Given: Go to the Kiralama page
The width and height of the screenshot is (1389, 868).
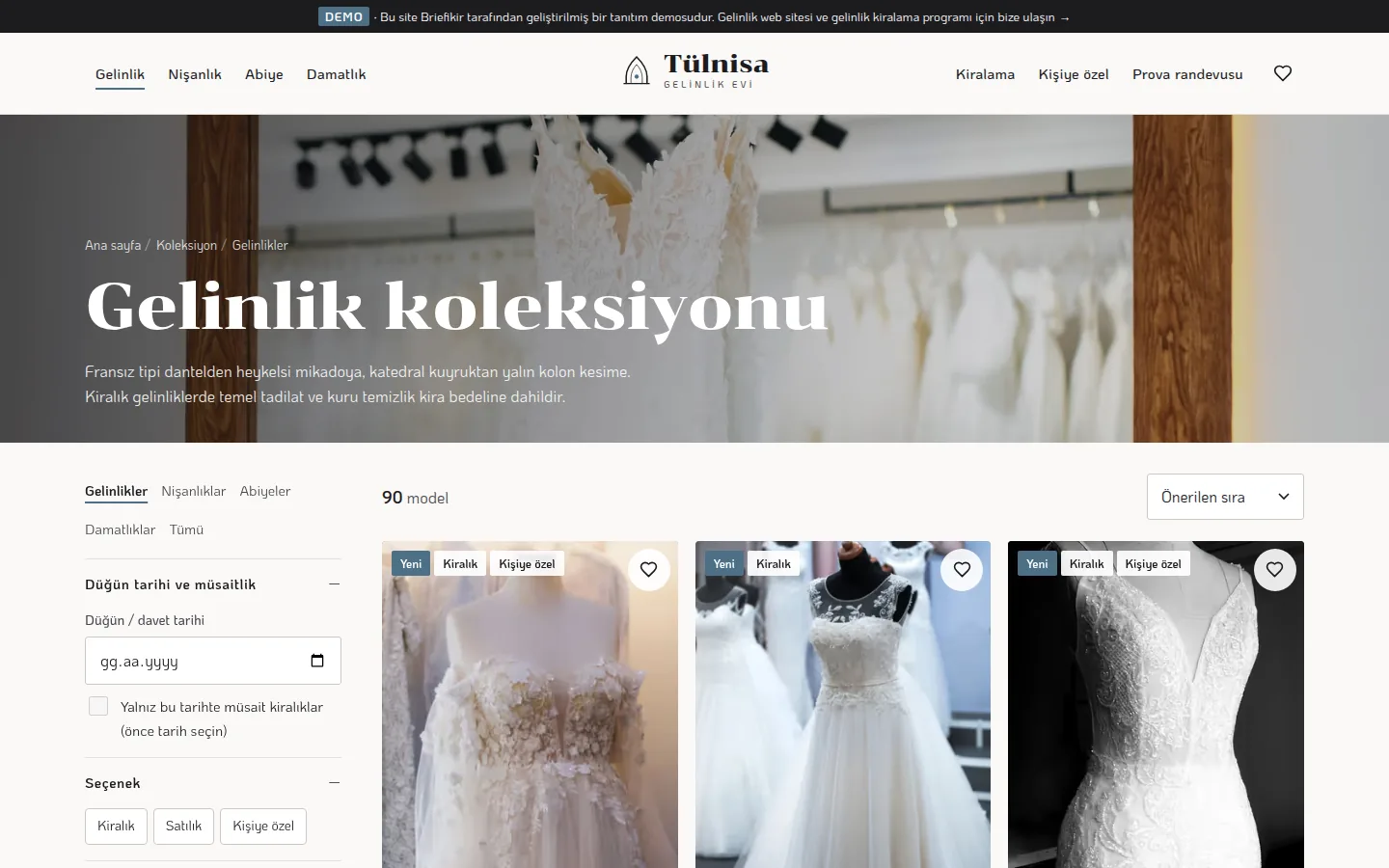Looking at the screenshot, I should click(x=985, y=74).
